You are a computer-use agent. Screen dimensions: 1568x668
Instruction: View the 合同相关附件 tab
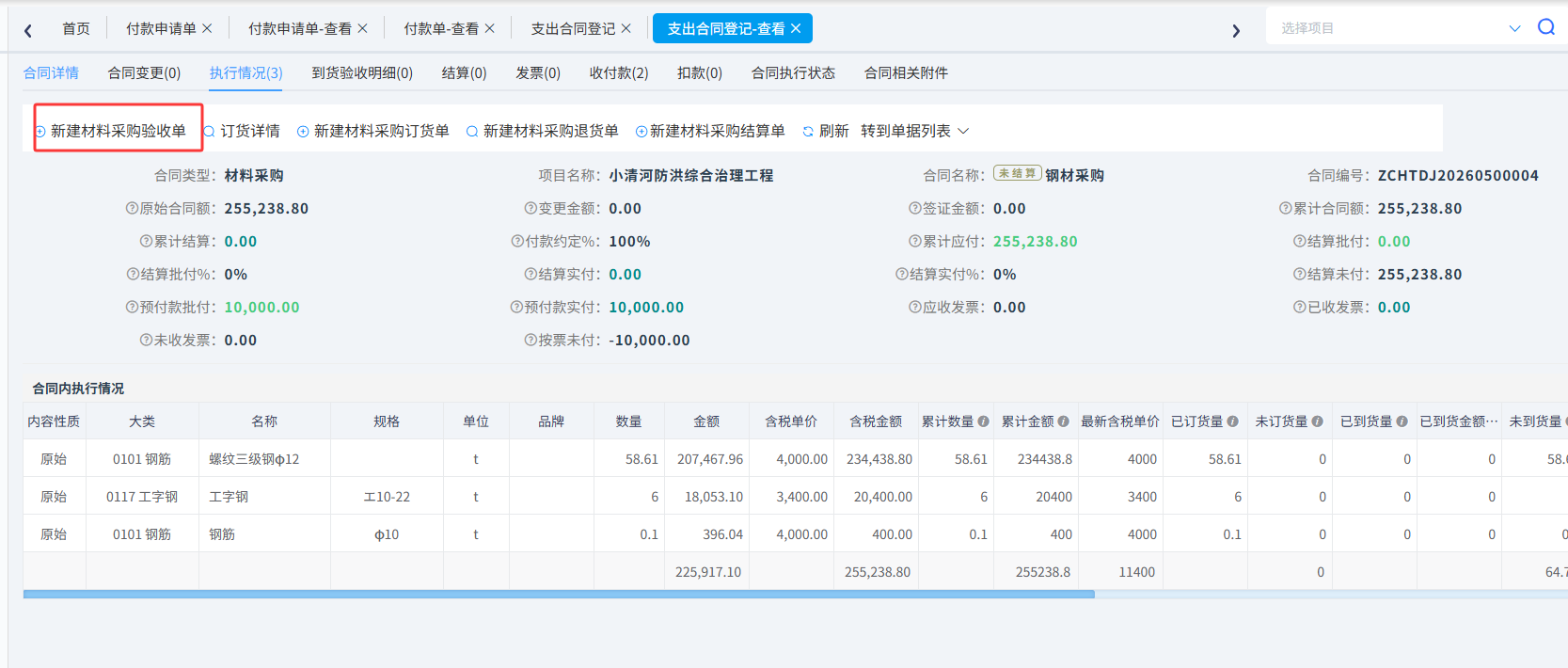coord(906,72)
